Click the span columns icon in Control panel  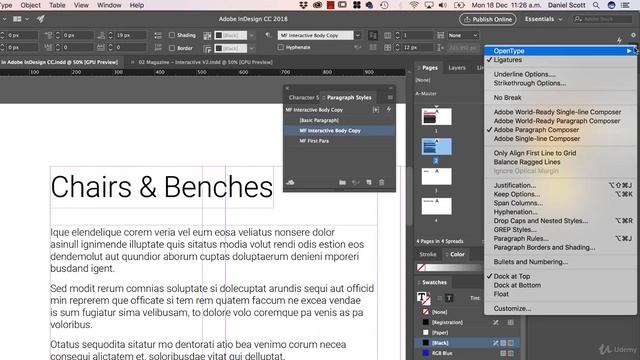[x=440, y=35]
